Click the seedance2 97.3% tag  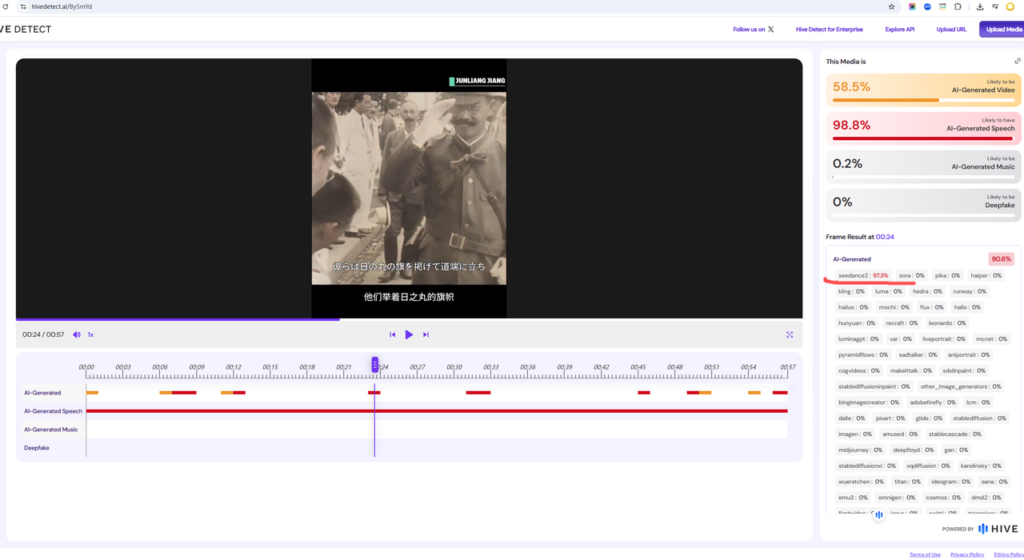(x=863, y=275)
